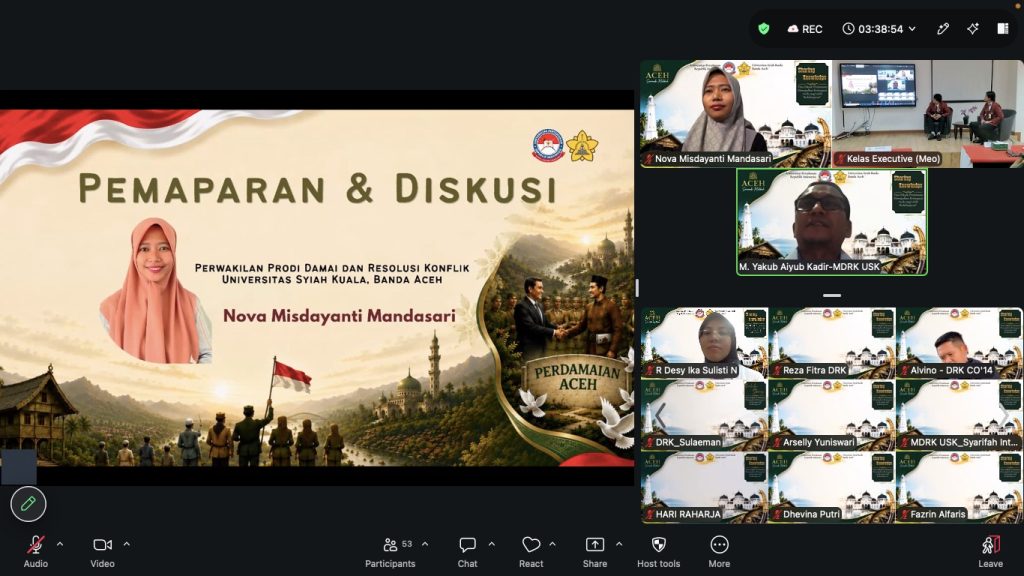Click the Perdamaian Aceh banner on slide
The image size is (1024, 576).
pos(577,377)
